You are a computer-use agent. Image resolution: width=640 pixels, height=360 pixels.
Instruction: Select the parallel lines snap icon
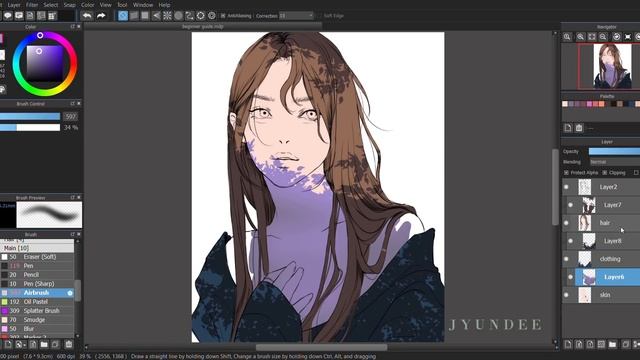tap(134, 16)
